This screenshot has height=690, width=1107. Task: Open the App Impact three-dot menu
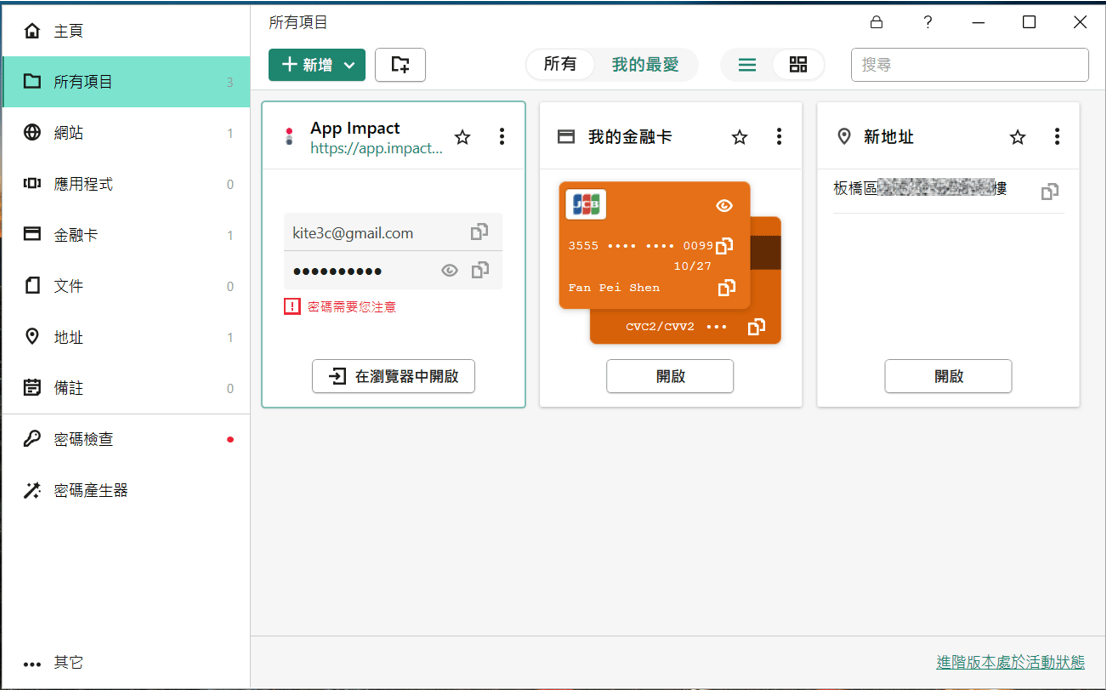(x=502, y=137)
